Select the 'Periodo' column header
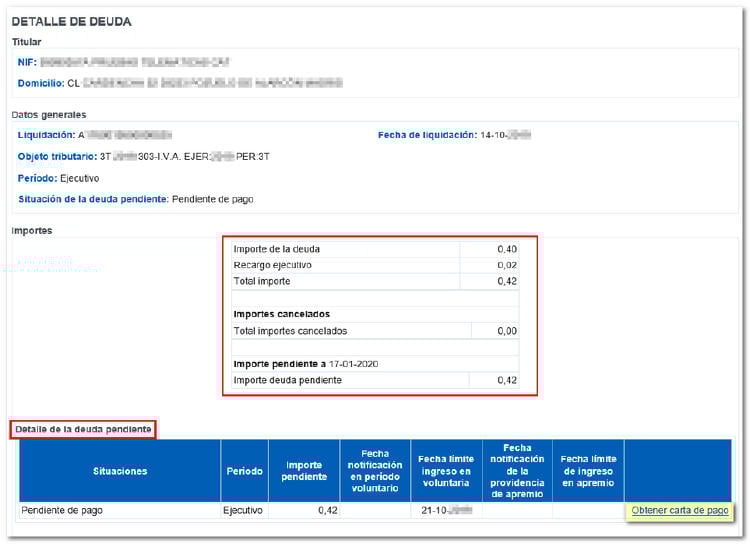Image resolution: width=750 pixels, height=544 pixels. pos(244,471)
